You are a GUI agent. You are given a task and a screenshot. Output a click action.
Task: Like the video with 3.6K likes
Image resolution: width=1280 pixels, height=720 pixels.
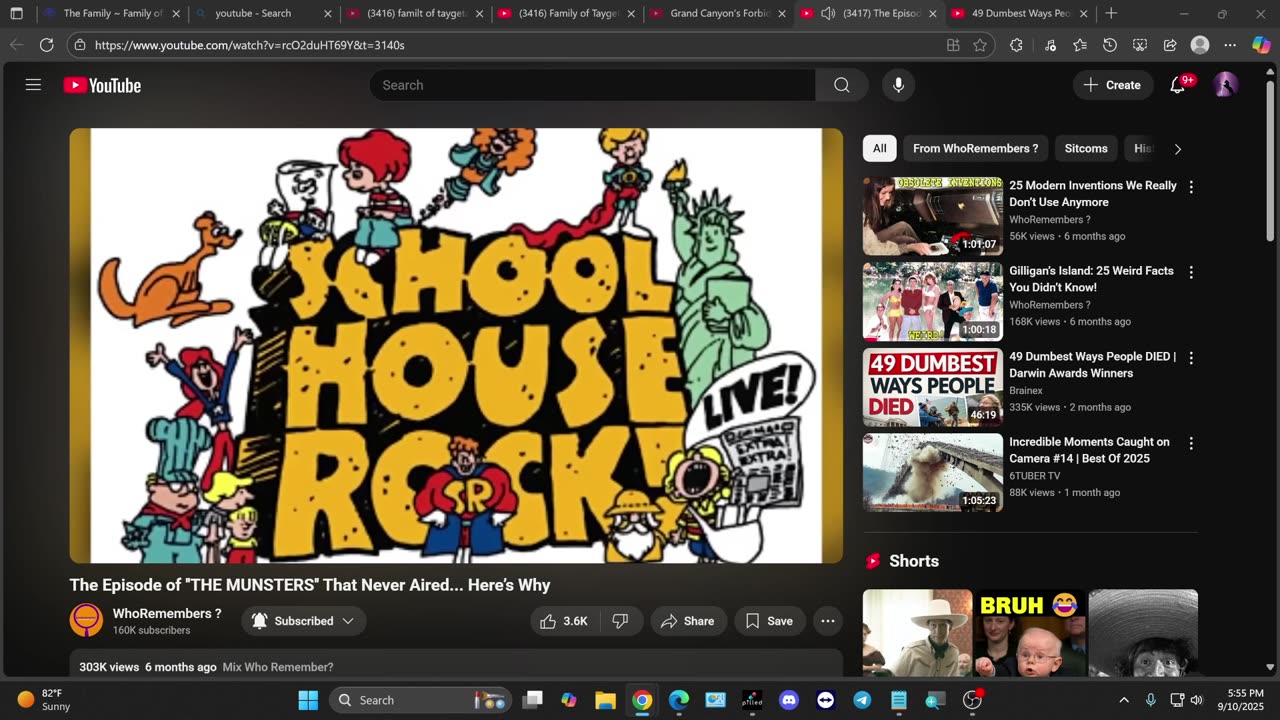pyautogui.click(x=564, y=621)
